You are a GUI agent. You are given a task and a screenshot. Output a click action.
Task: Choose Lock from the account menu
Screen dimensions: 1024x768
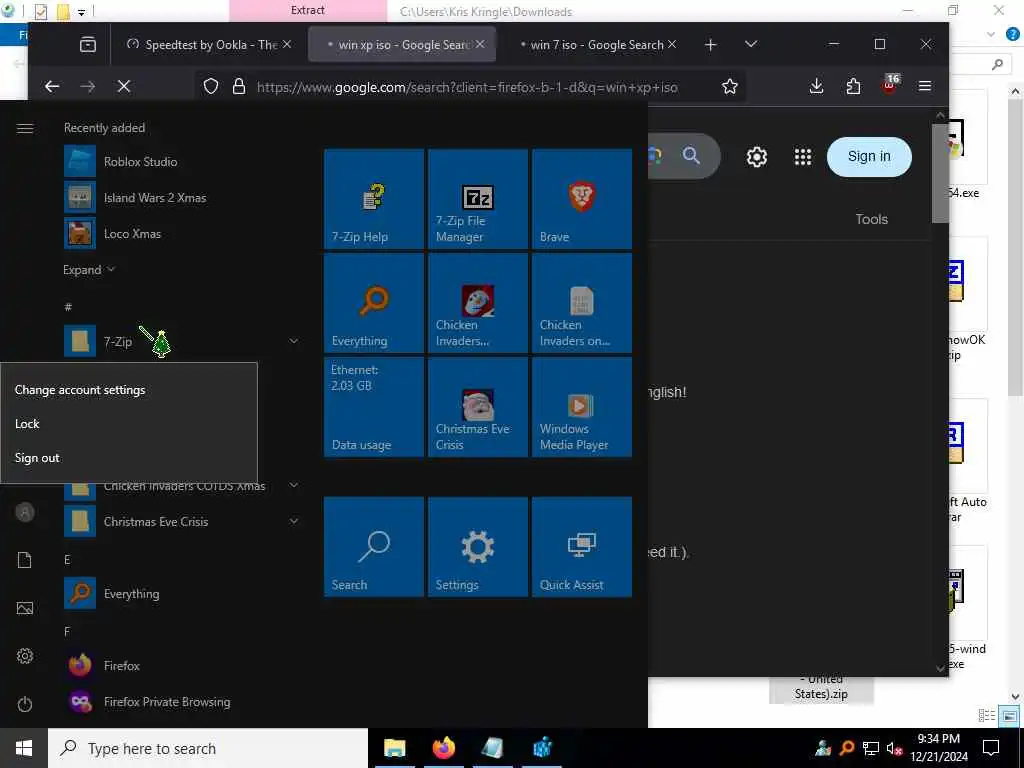pyautogui.click(x=129, y=423)
